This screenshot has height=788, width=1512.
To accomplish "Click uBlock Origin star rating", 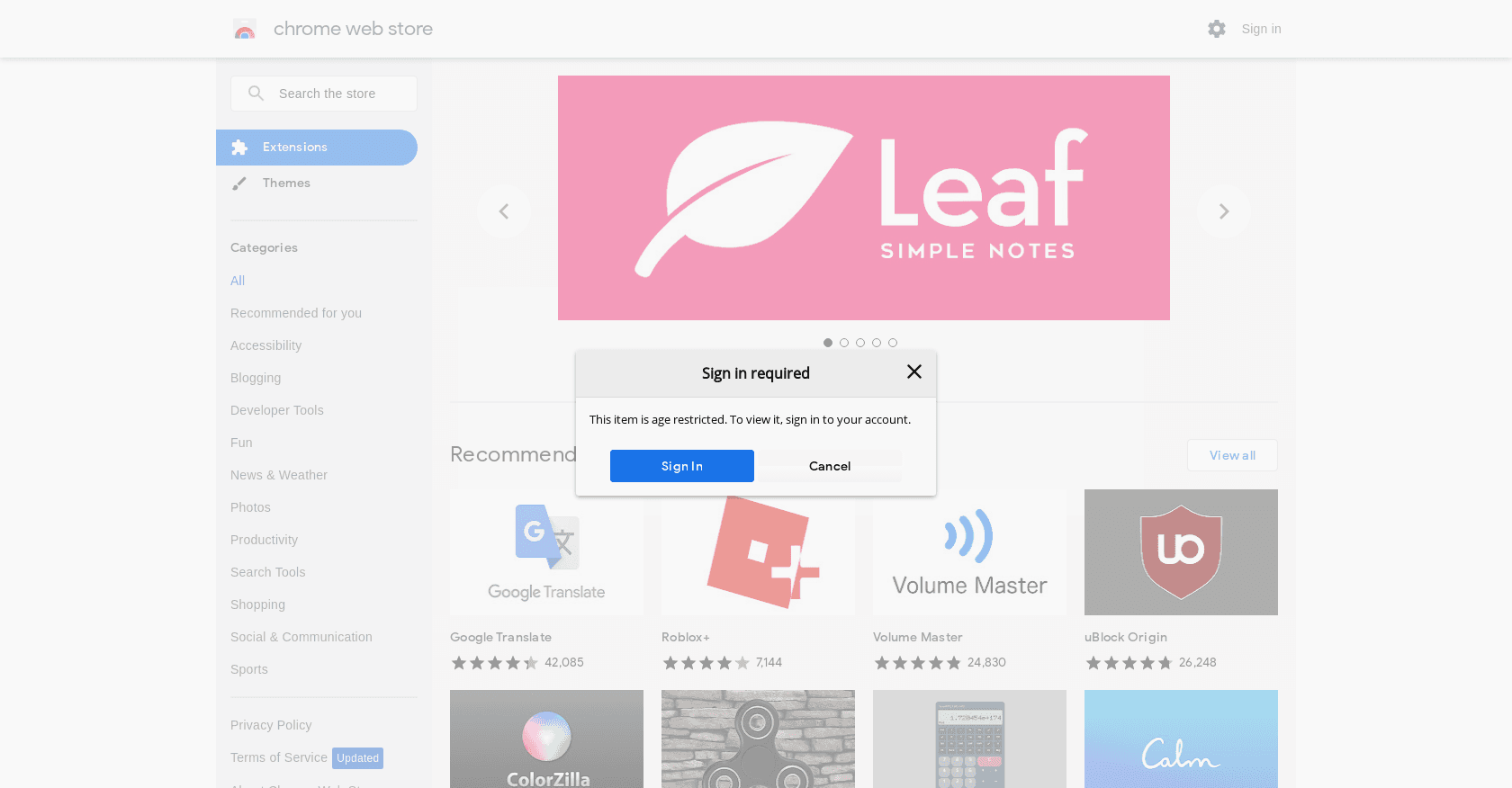I will pos(1129,663).
